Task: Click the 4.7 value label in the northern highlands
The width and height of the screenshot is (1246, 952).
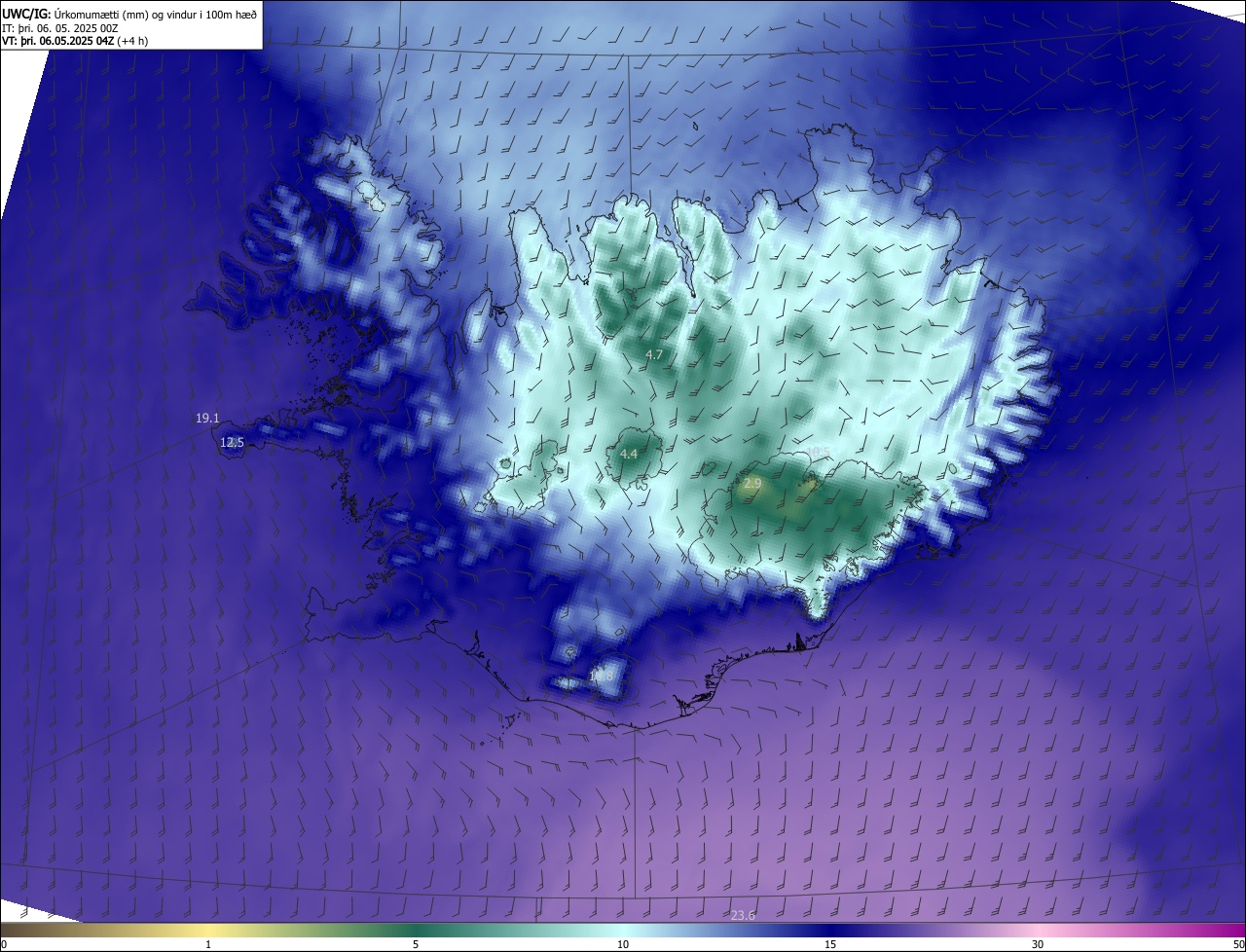Action: (654, 355)
